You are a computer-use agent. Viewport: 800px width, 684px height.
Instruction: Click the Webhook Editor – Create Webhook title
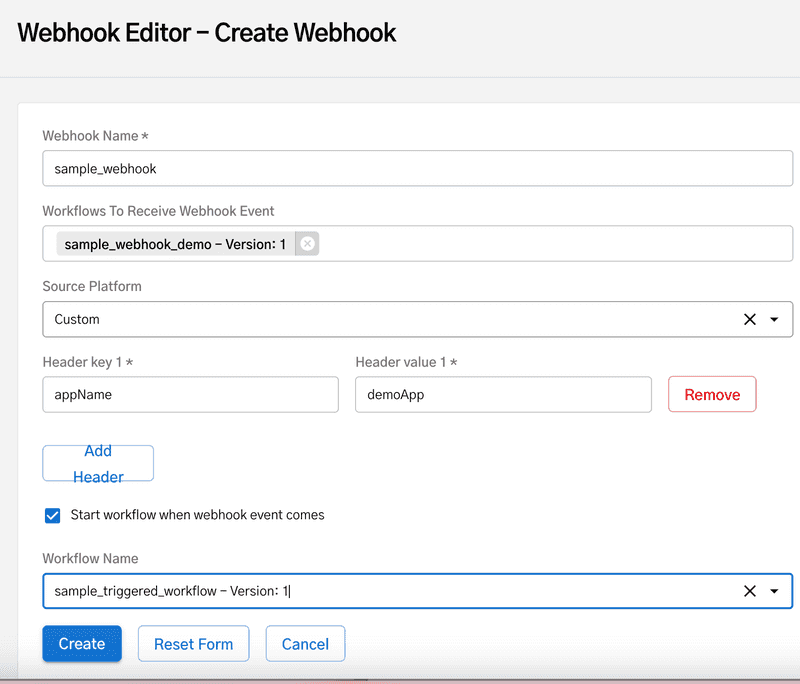pyautogui.click(x=207, y=32)
